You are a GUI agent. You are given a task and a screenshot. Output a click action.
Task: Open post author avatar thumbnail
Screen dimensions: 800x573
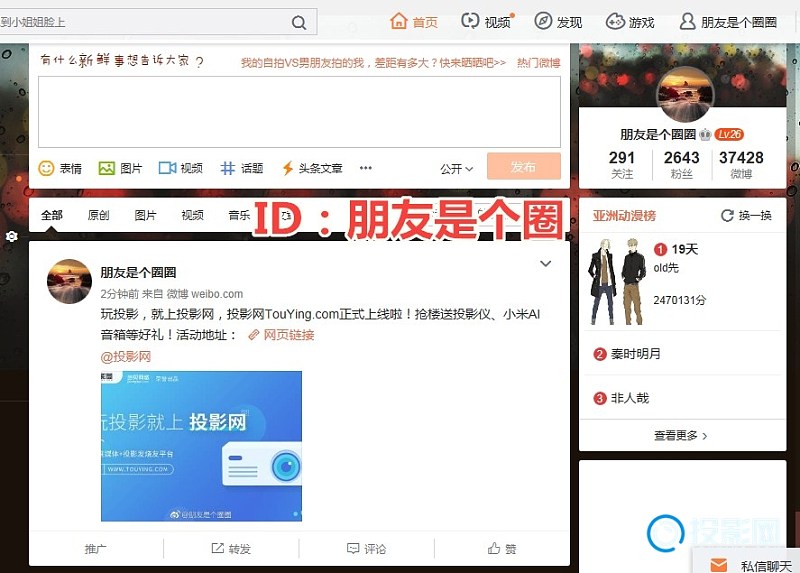pyautogui.click(x=69, y=282)
